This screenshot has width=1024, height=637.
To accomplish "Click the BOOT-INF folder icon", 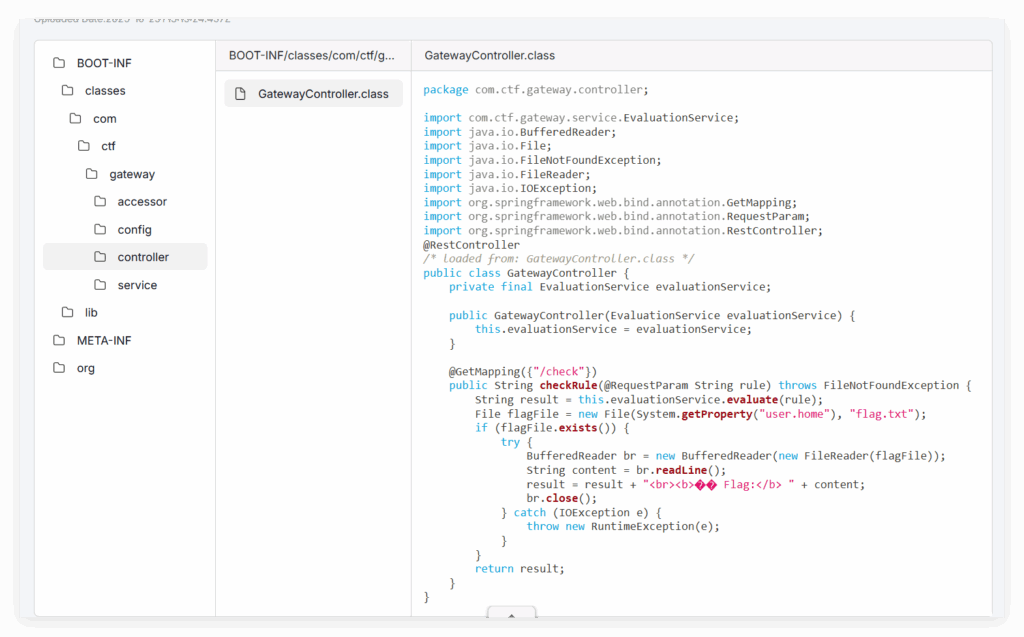I will tap(59, 63).
